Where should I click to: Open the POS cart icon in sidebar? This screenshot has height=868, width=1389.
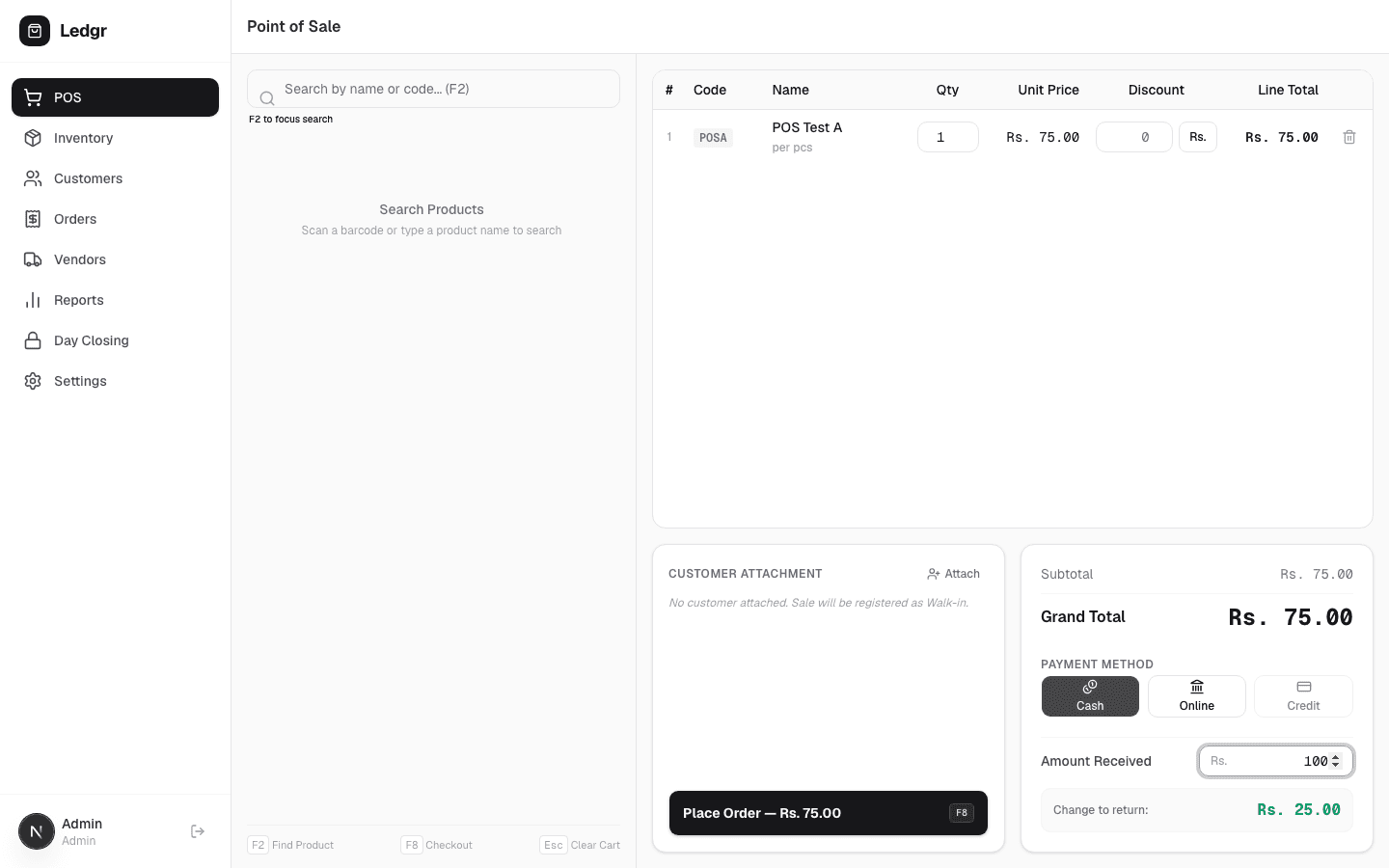(x=33, y=97)
